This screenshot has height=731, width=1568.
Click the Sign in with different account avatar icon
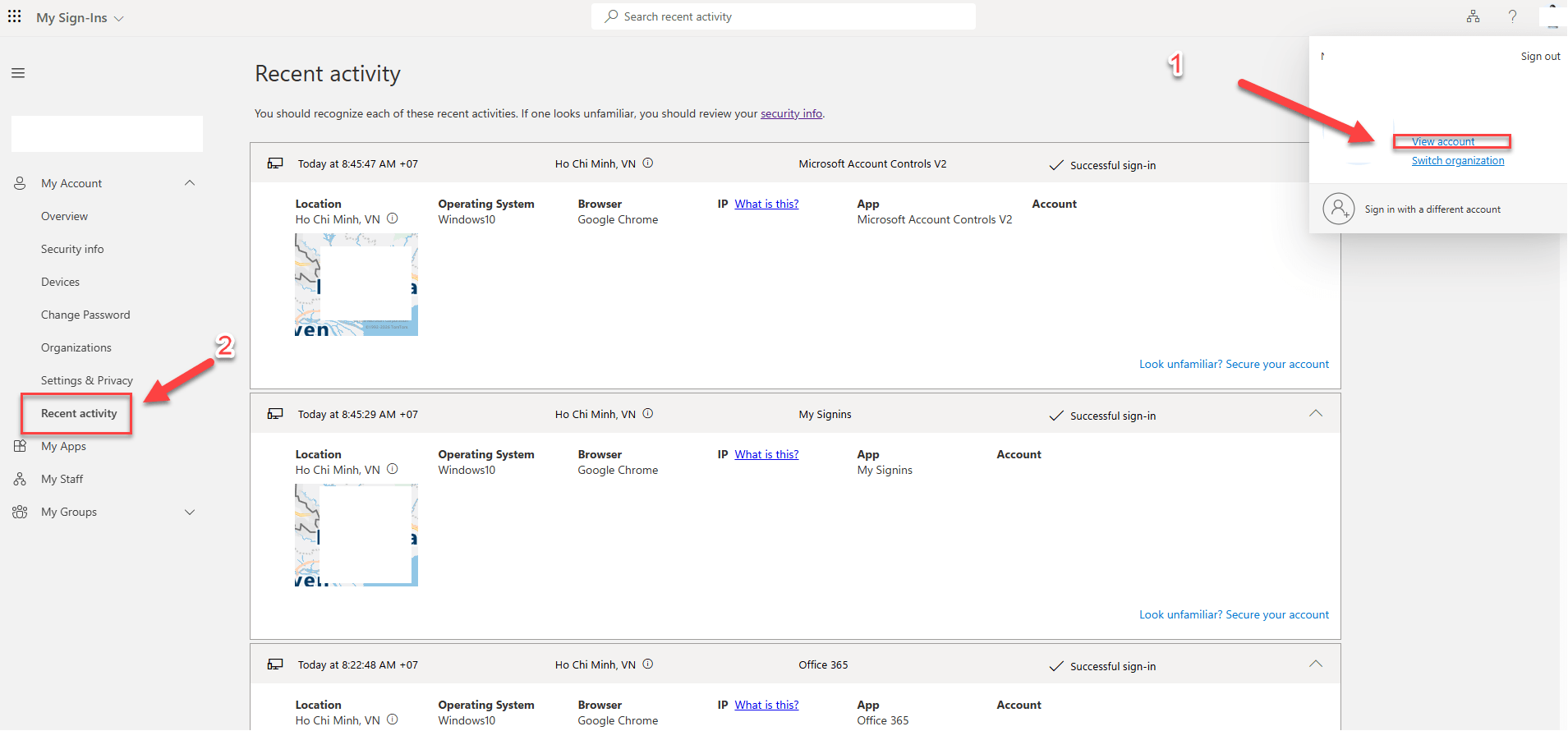(1338, 209)
